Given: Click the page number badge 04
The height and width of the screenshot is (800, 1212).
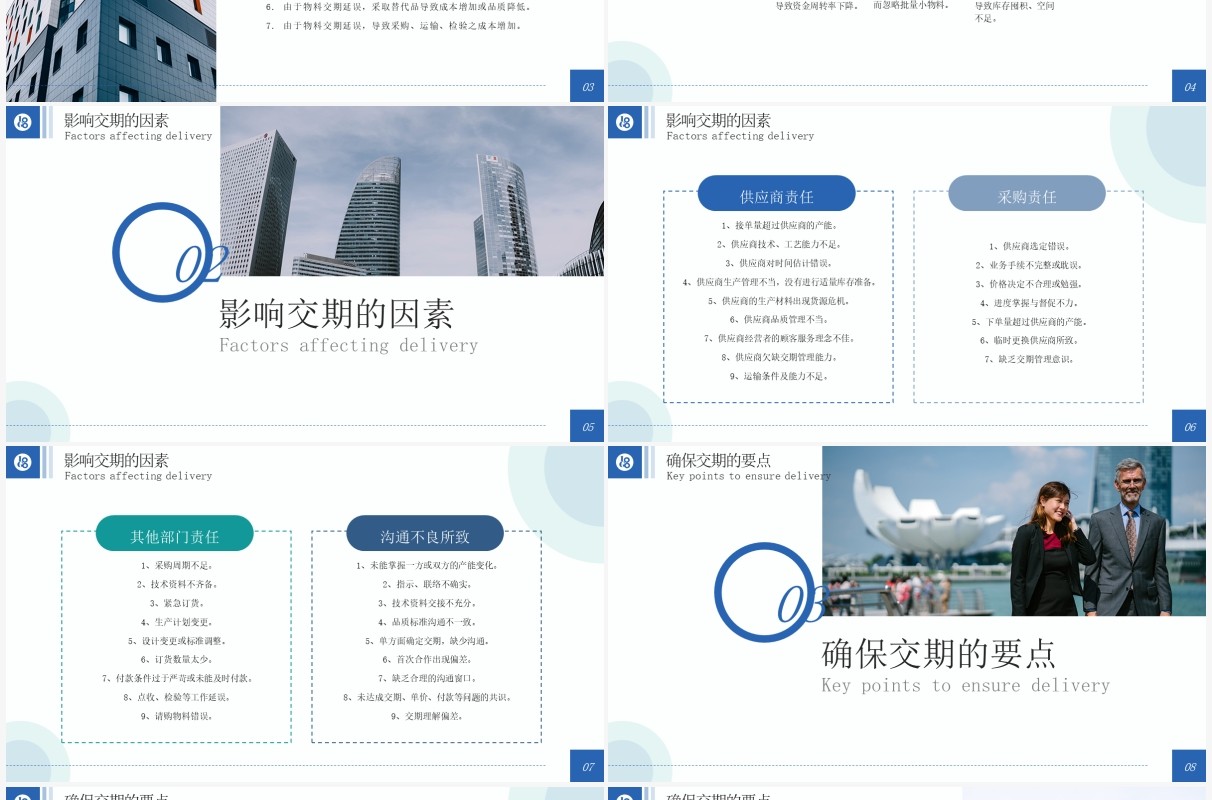Looking at the screenshot, I should coord(1189,86).
